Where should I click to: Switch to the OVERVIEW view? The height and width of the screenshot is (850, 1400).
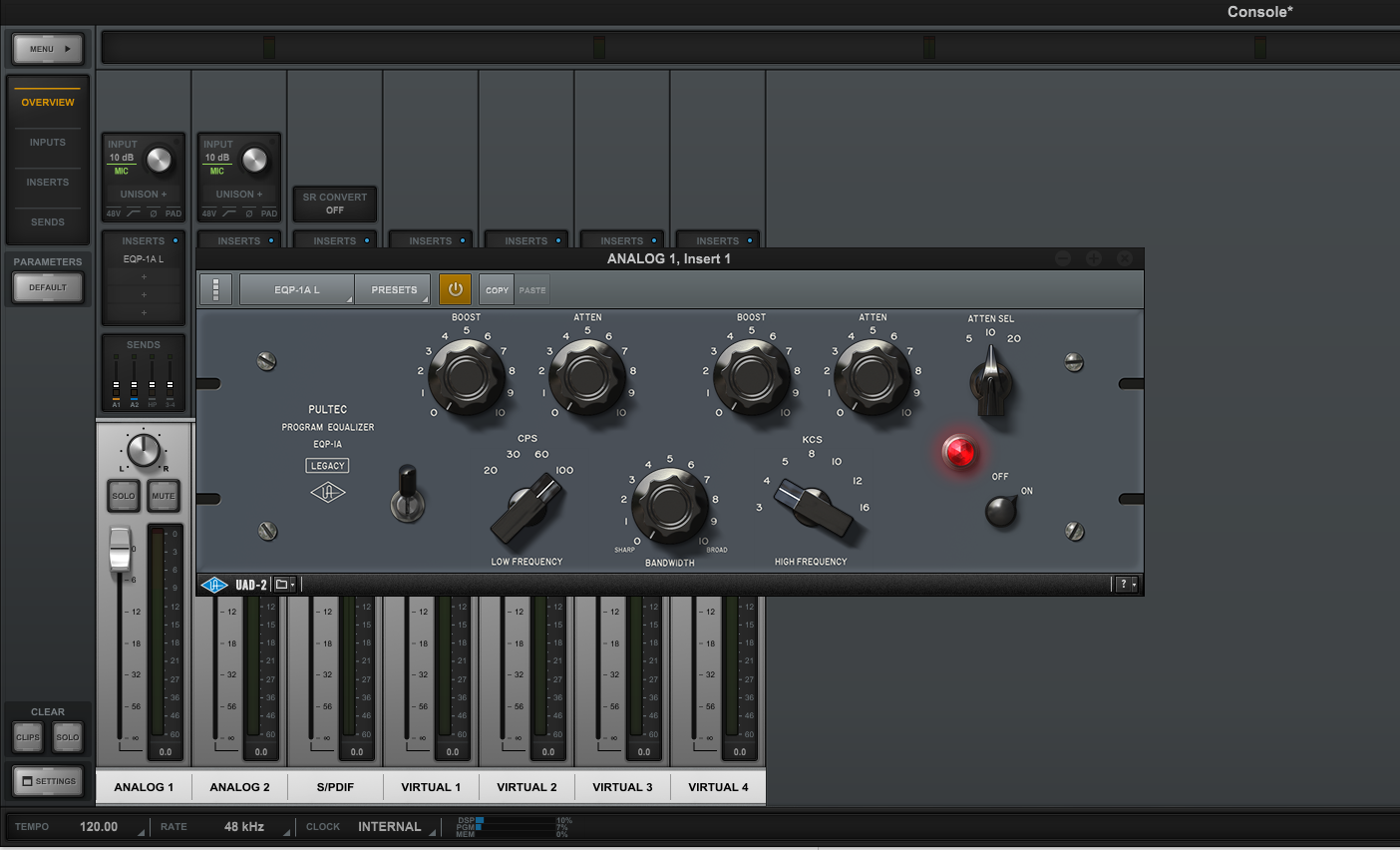tap(48, 103)
